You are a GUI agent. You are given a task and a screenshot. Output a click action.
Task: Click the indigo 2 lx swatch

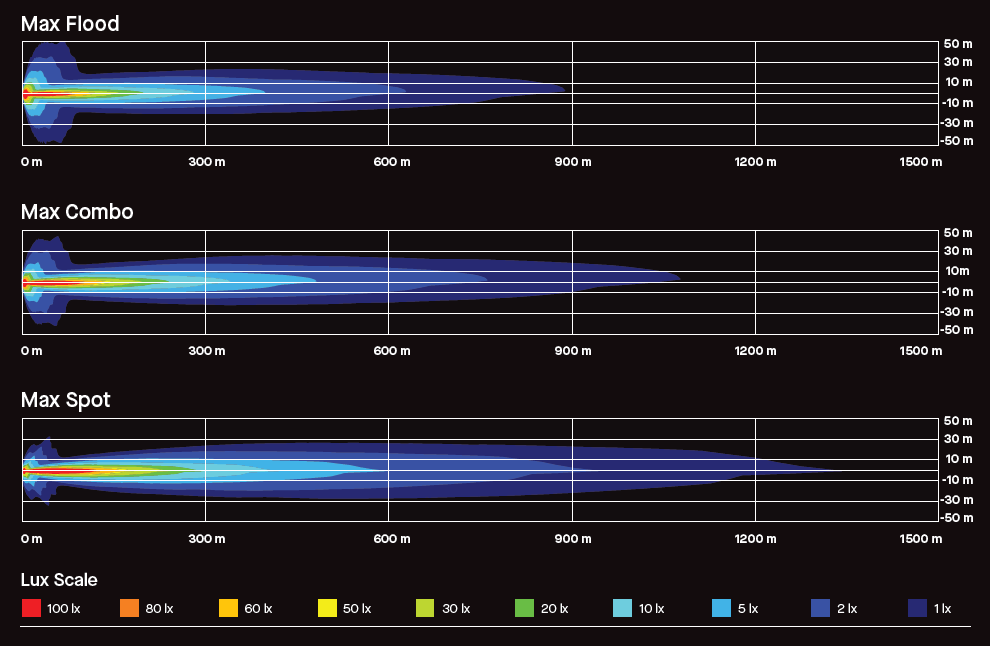(820, 608)
